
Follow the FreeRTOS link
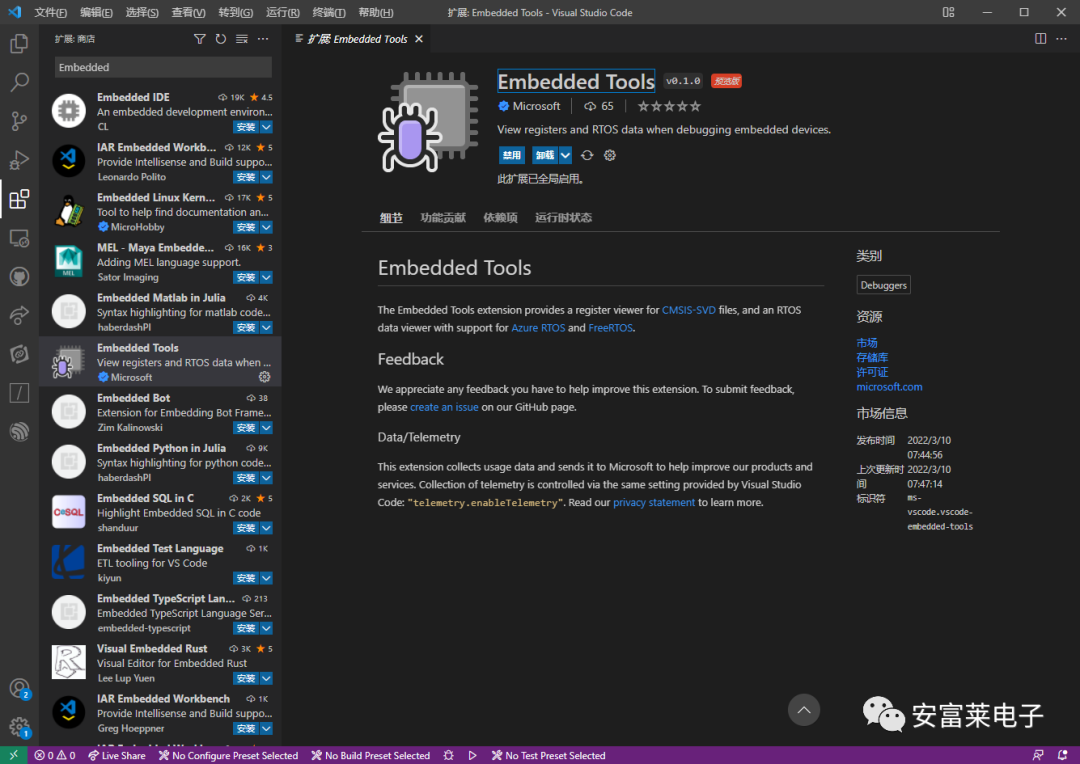tap(610, 328)
